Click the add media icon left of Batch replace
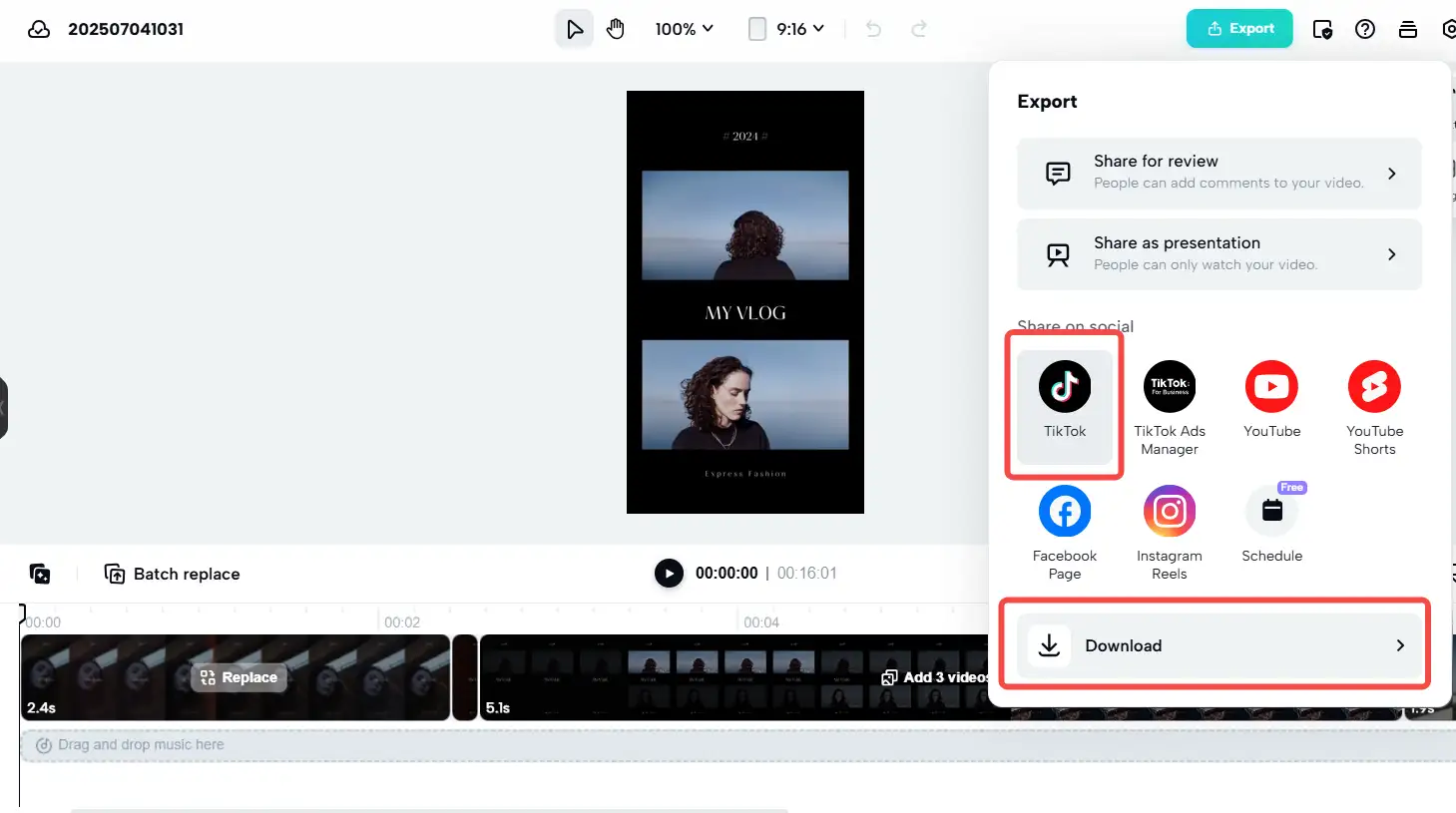1456x813 pixels. click(x=40, y=574)
